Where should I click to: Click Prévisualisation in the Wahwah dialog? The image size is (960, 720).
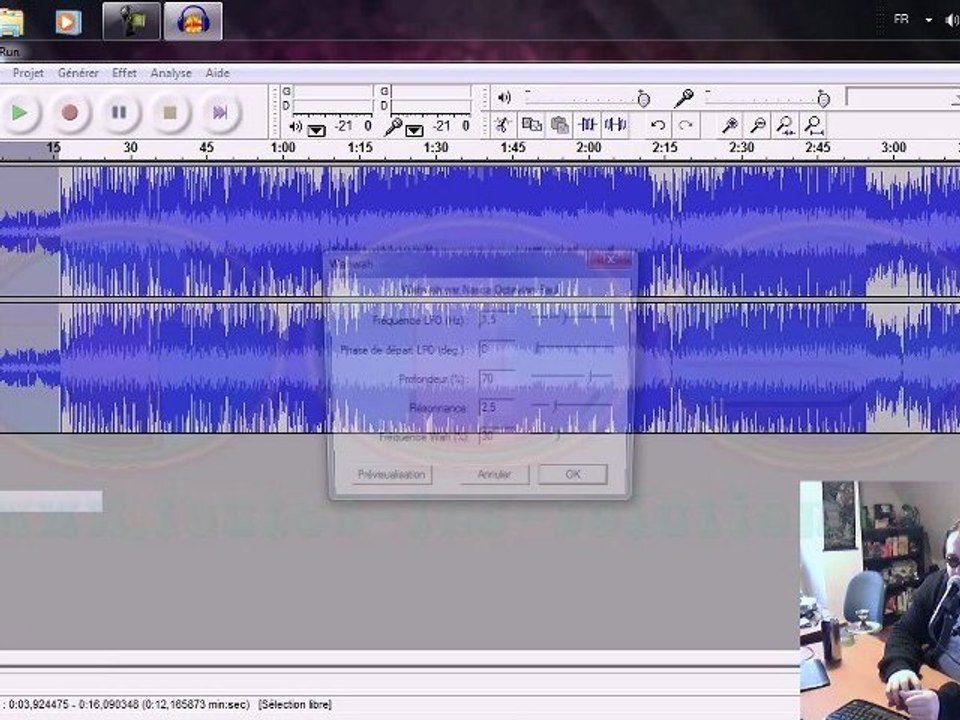click(x=392, y=474)
